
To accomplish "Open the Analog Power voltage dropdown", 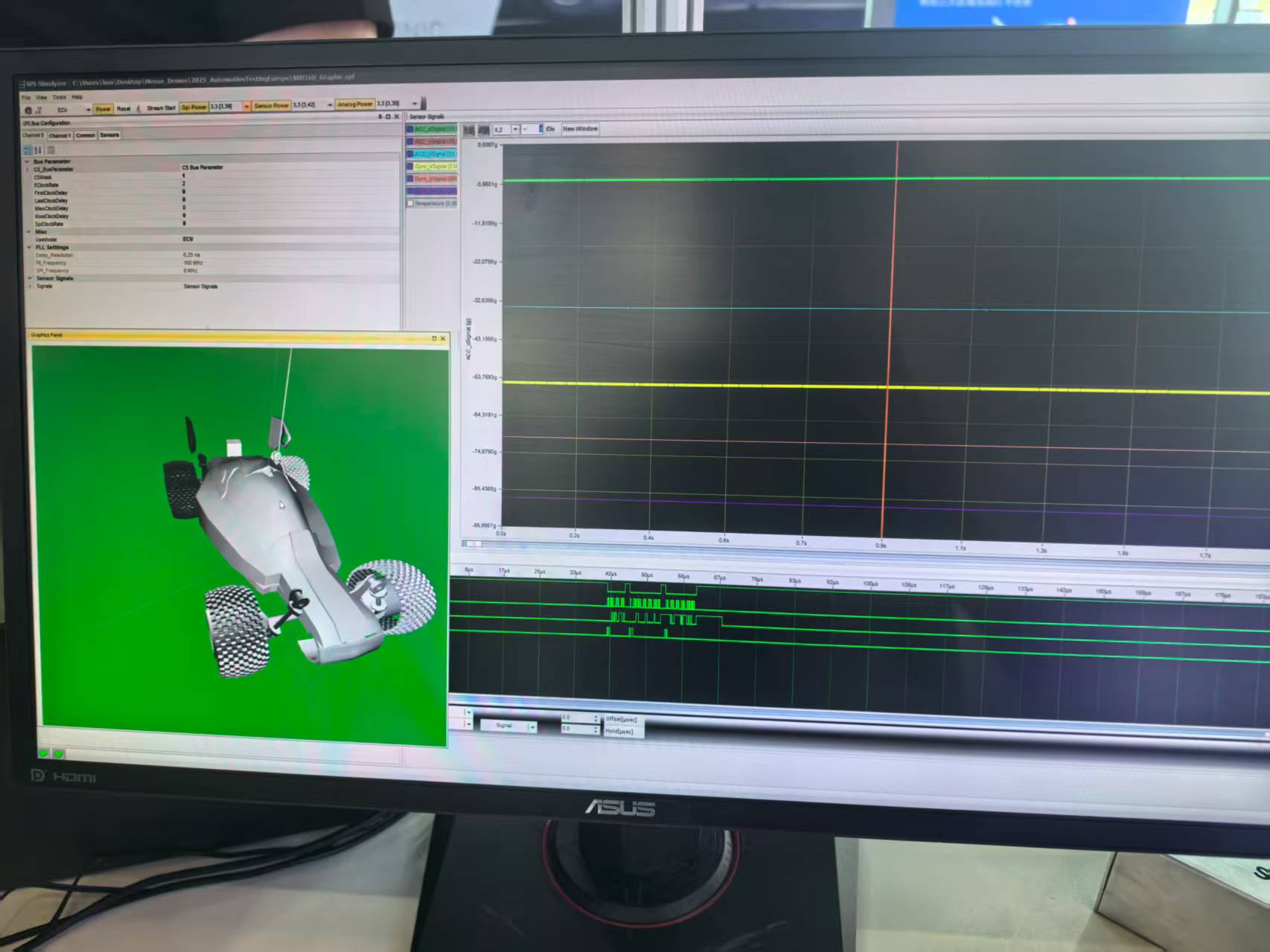I will [415, 103].
